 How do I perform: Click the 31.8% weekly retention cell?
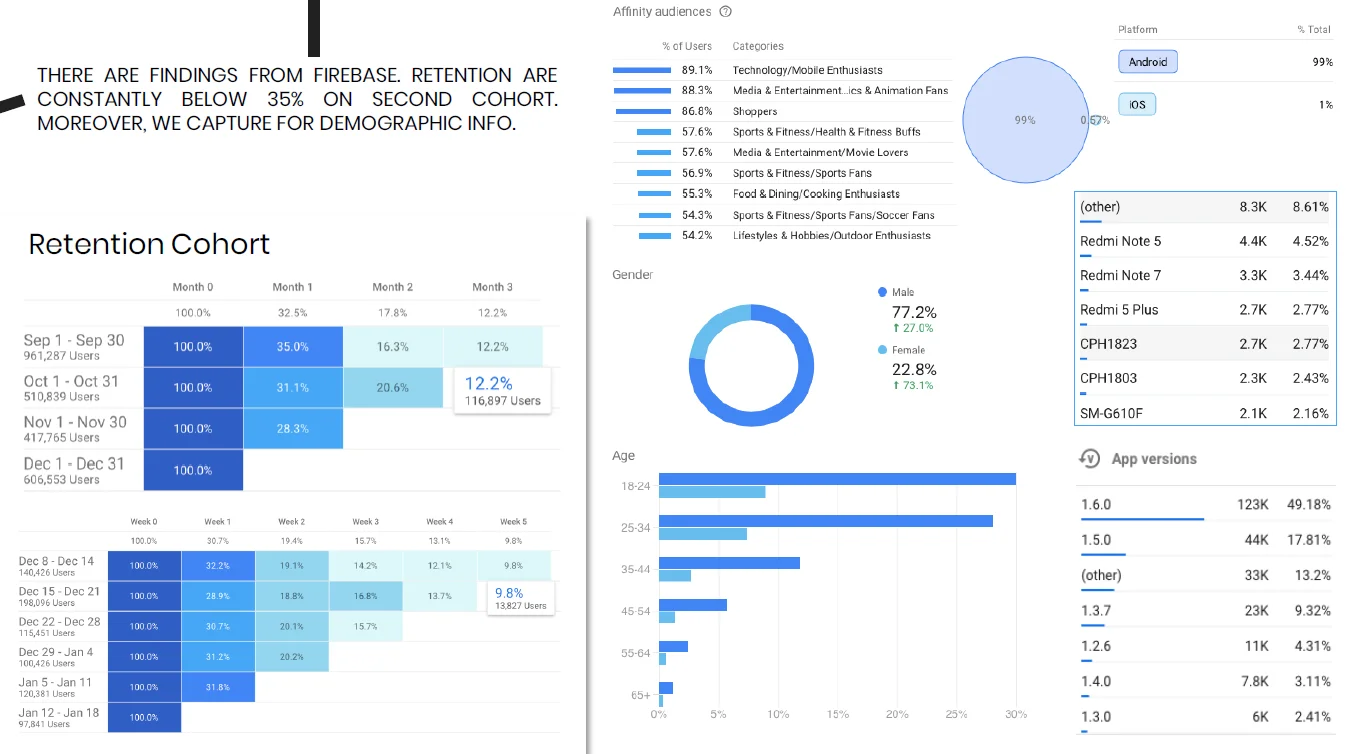tap(217, 687)
